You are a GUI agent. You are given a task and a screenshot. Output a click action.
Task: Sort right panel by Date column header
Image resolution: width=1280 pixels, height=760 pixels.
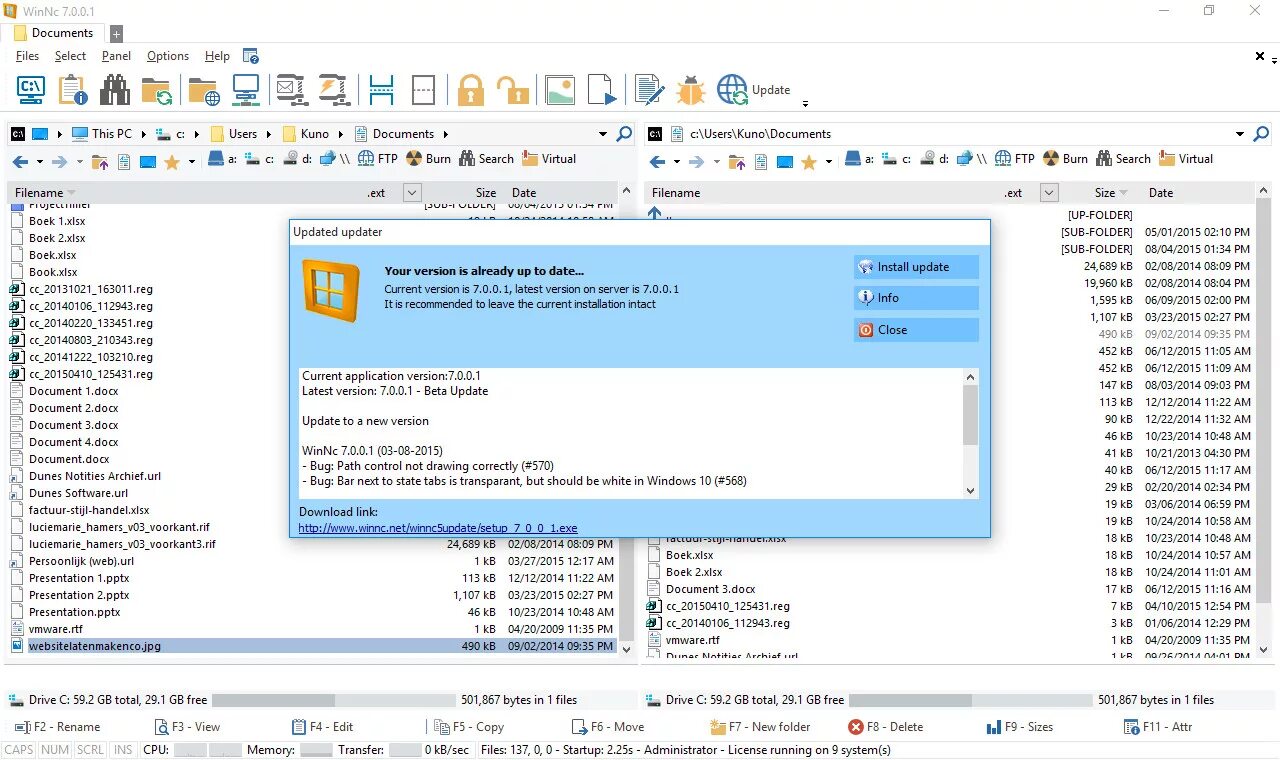[1161, 193]
